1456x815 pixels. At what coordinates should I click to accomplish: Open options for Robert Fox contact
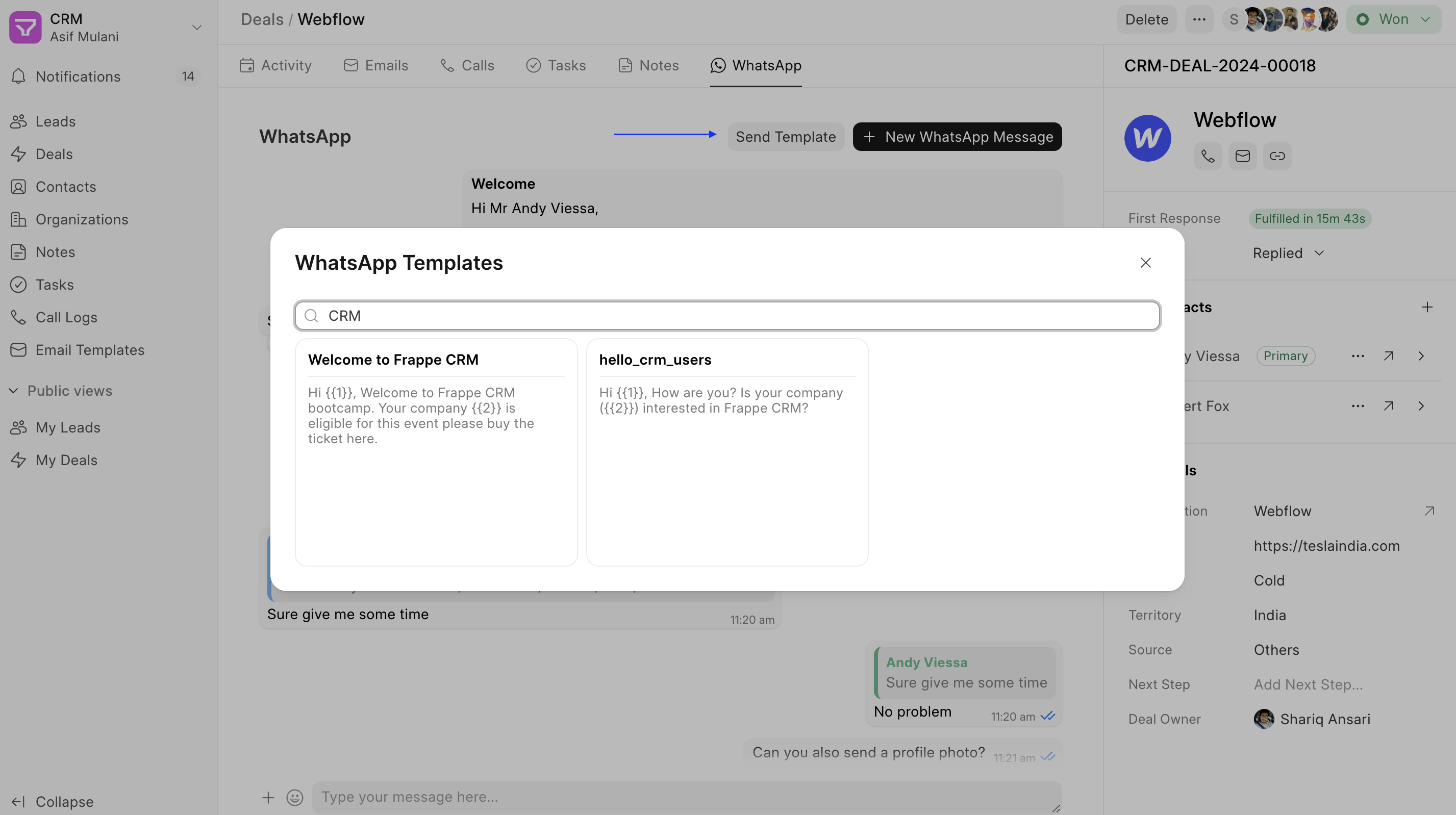coord(1358,406)
